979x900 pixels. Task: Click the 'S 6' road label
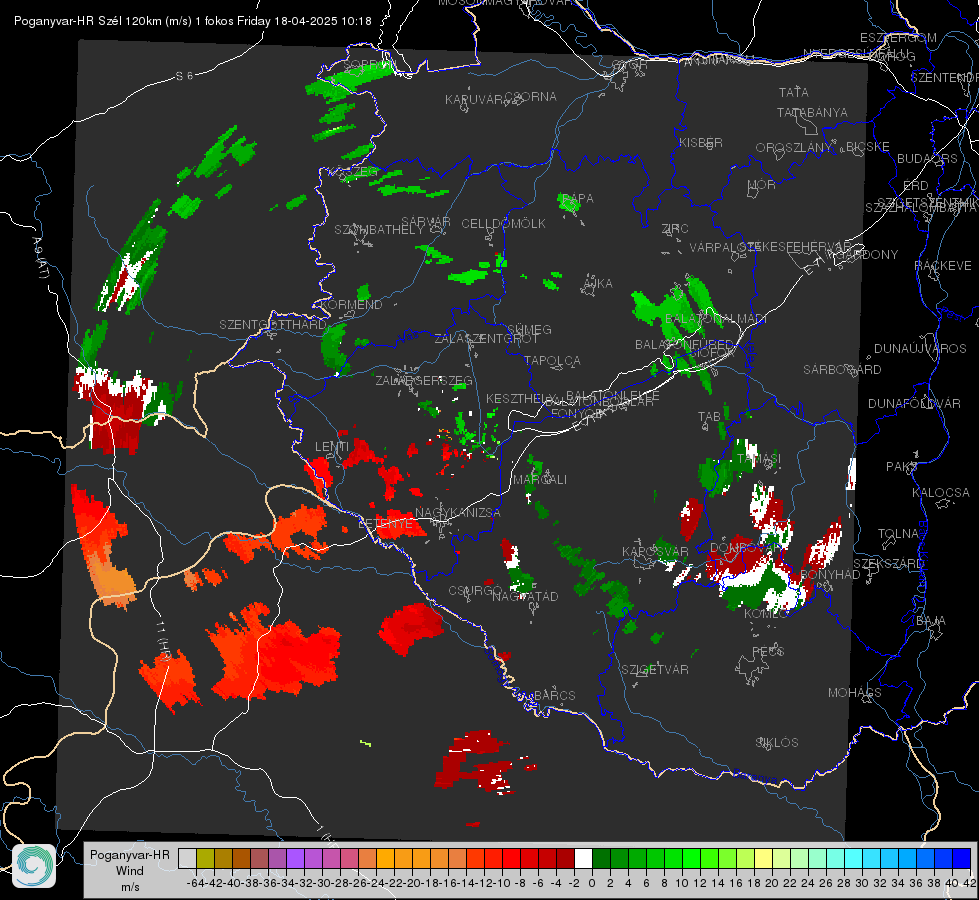(184, 76)
